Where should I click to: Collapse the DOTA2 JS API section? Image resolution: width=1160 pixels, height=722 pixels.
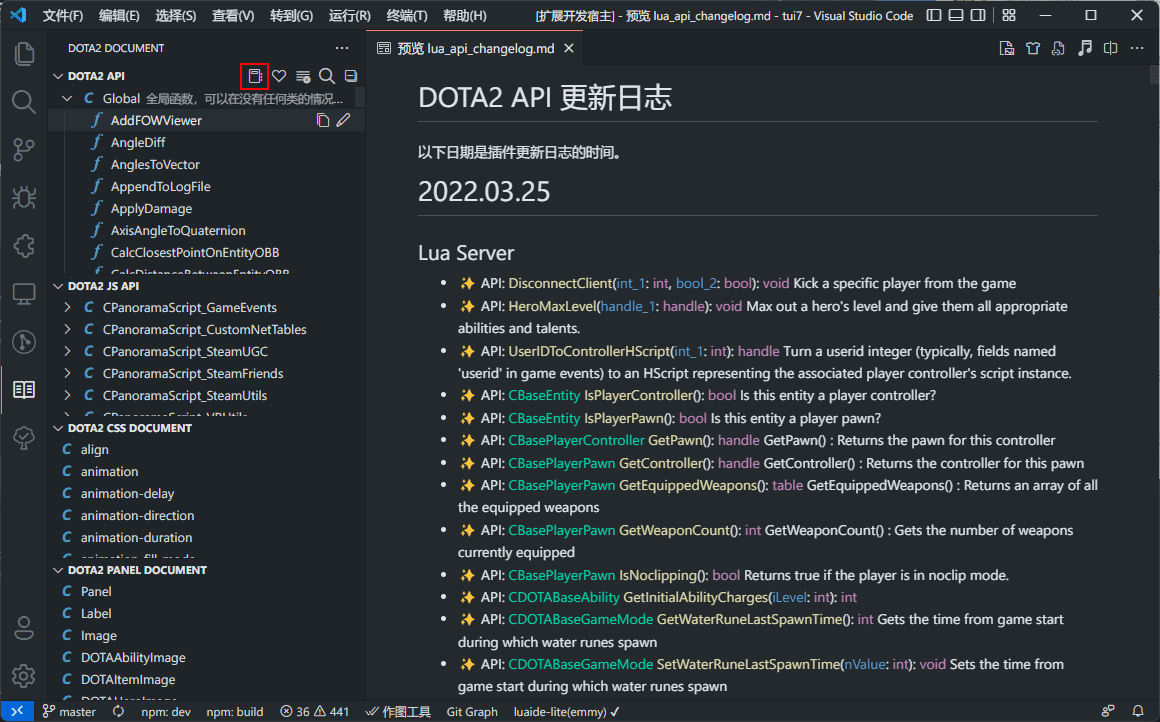pyautogui.click(x=58, y=286)
